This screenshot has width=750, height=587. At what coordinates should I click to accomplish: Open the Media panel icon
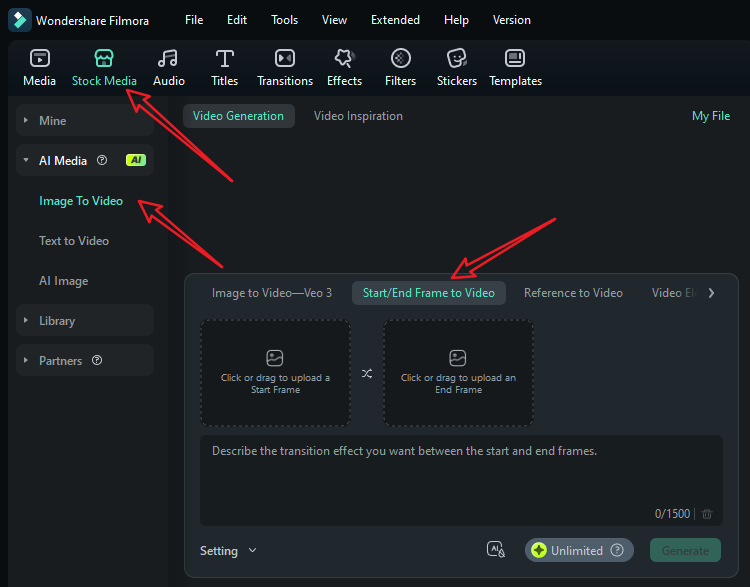40,58
